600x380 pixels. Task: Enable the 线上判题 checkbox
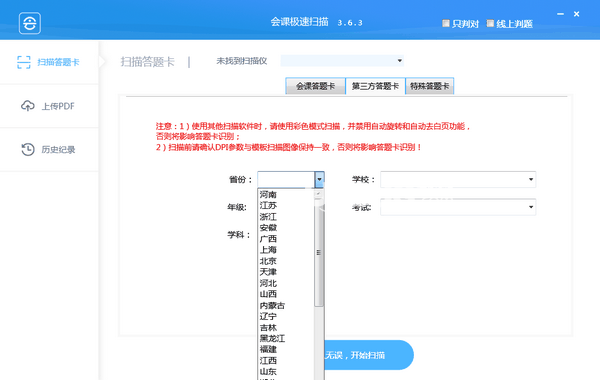click(x=490, y=23)
